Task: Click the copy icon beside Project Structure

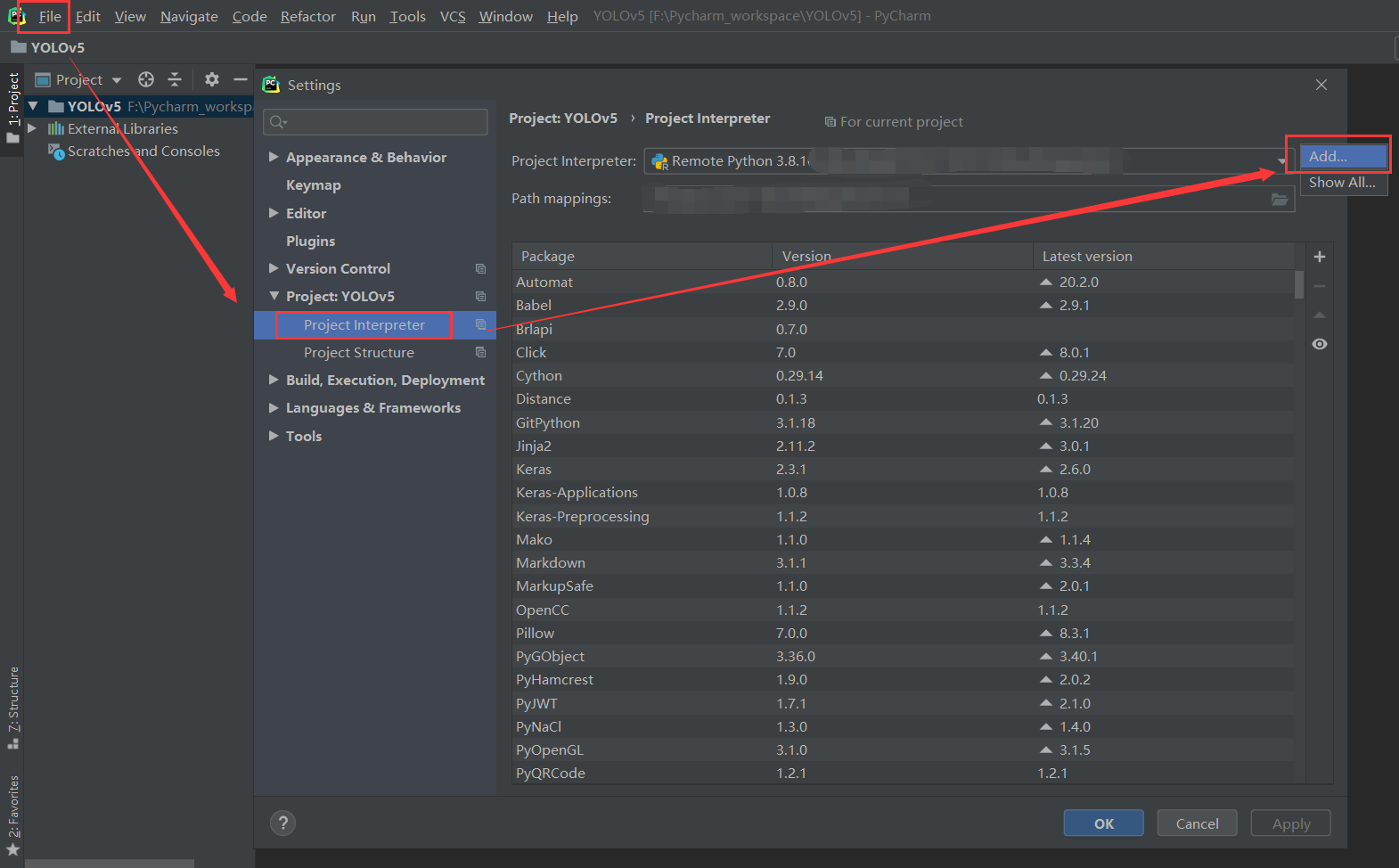Action: click(480, 353)
